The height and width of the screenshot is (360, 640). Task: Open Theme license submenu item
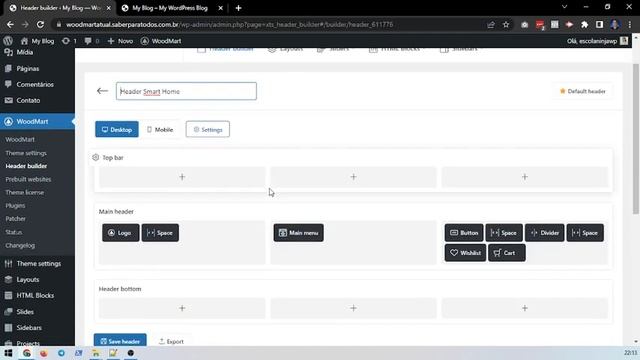(24, 192)
